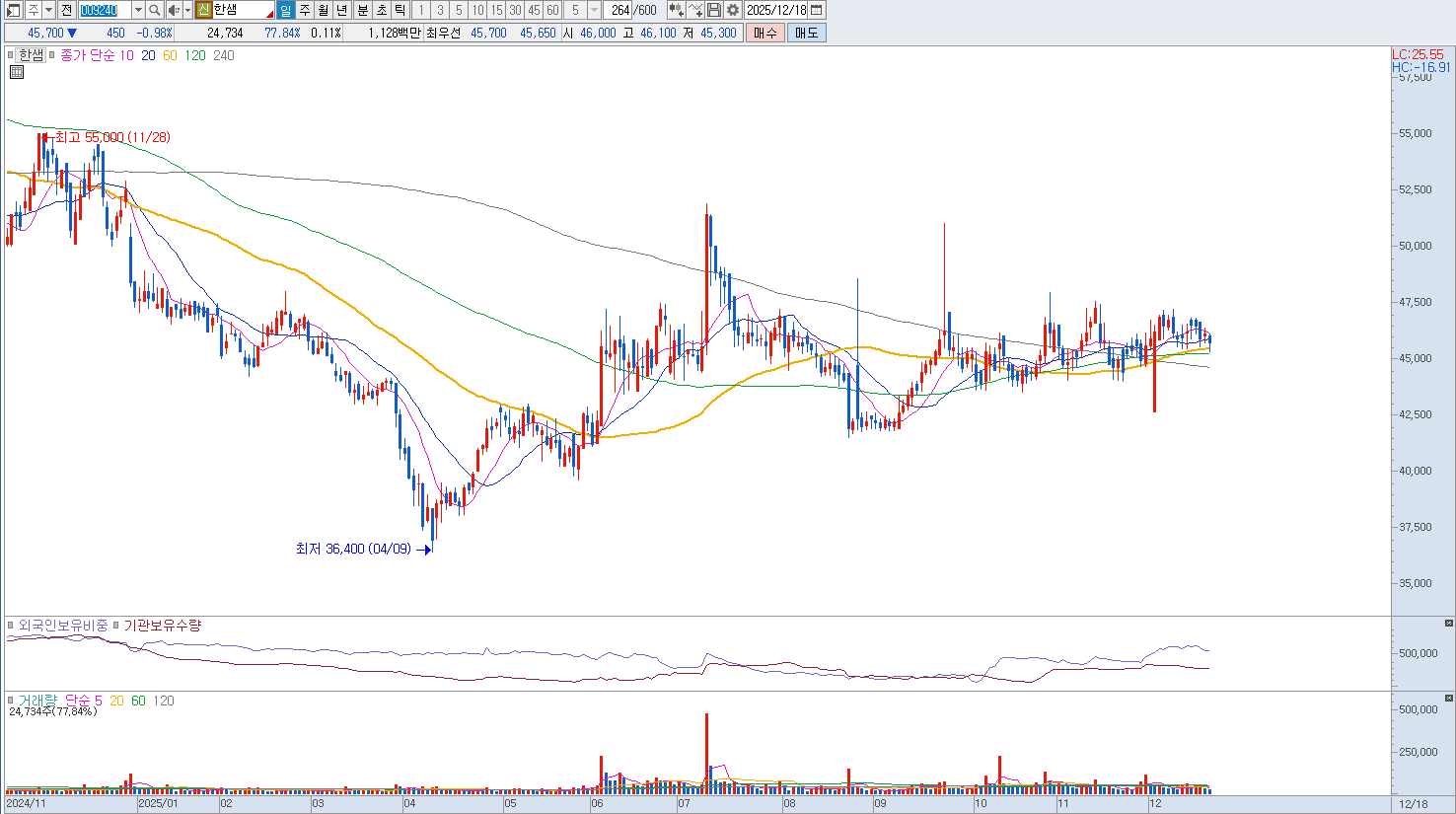This screenshot has height=814, width=1456.
Task: Expand the stock code dropdown arrow
Action: (x=138, y=10)
